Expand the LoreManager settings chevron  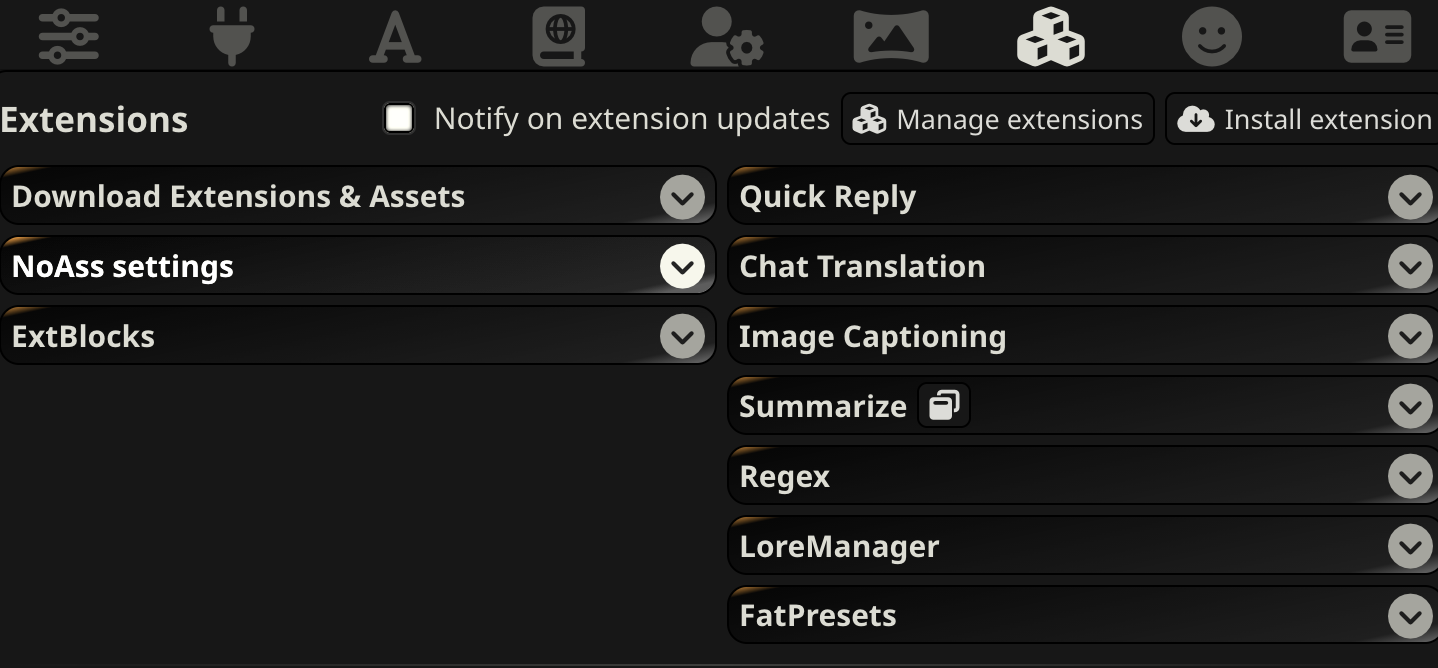point(1409,547)
